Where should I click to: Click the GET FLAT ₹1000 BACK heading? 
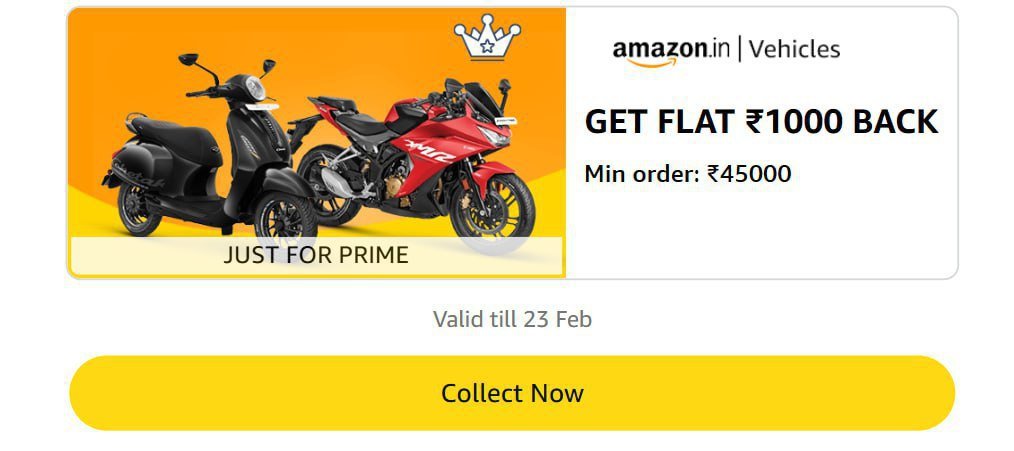pos(761,122)
